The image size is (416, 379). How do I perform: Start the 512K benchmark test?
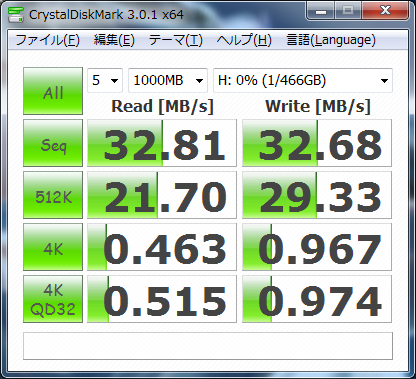point(53,195)
